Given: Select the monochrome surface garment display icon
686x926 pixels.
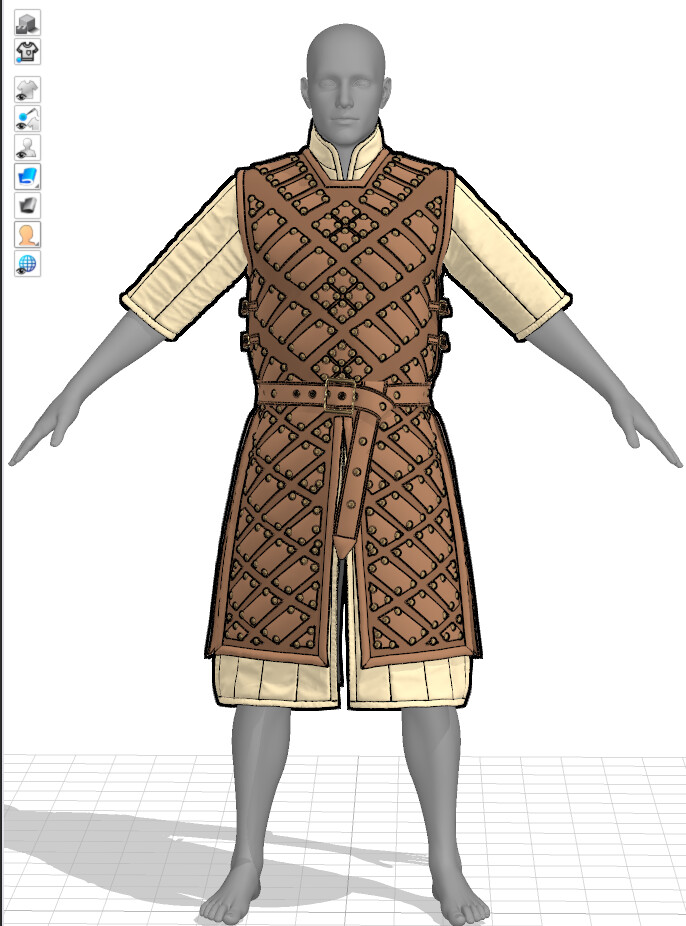Looking at the screenshot, I should pyautogui.click(x=27, y=206).
